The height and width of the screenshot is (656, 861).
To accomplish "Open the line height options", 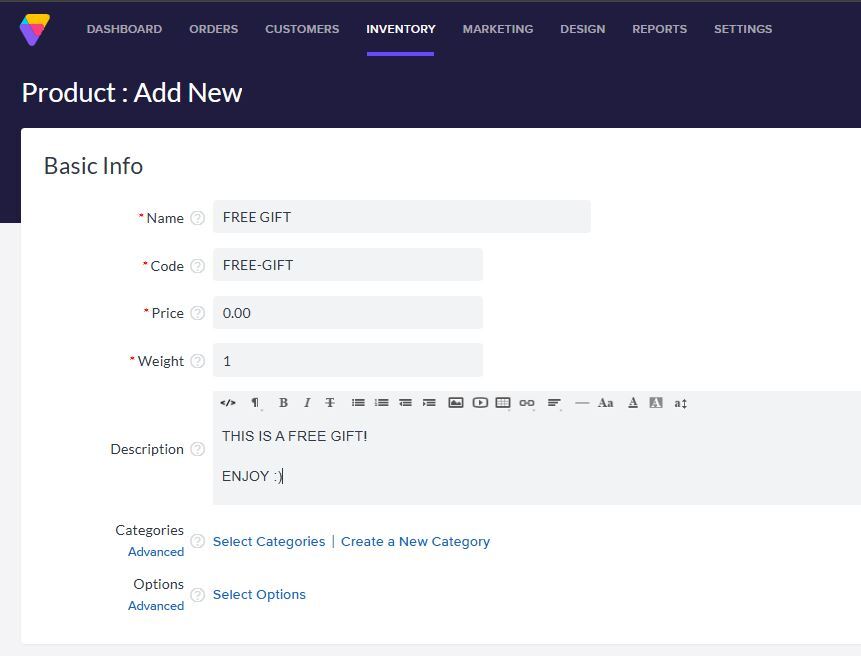I will tap(680, 403).
